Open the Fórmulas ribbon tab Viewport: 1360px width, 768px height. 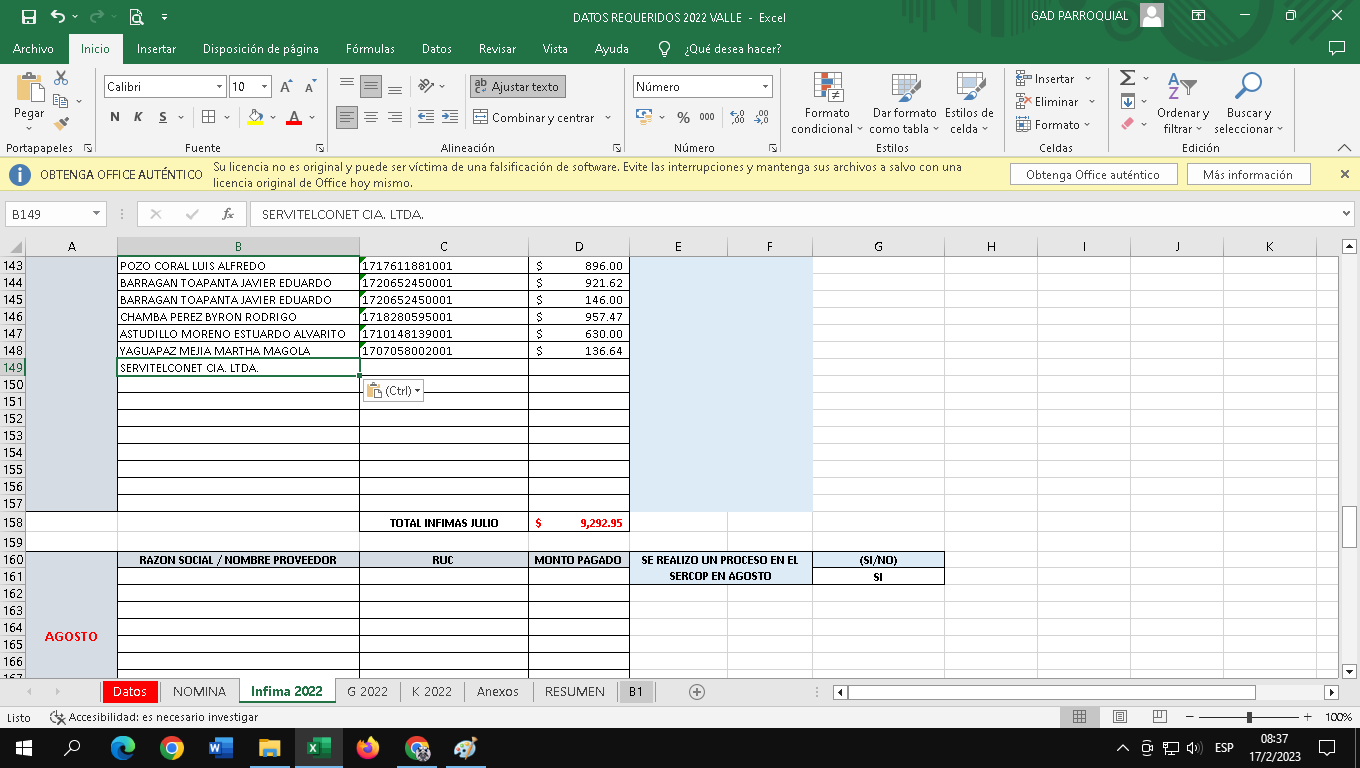[370, 48]
